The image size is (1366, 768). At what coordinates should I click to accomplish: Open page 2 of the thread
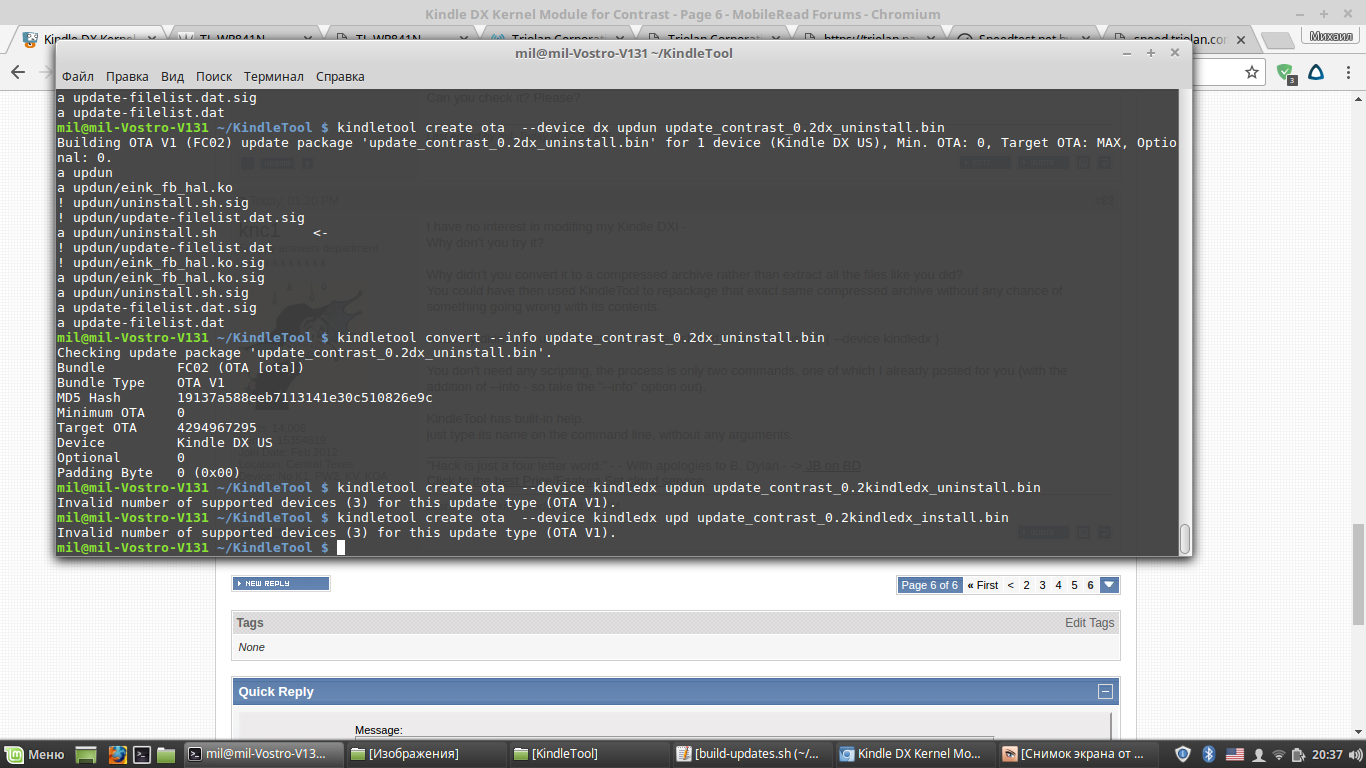pyautogui.click(x=1026, y=585)
